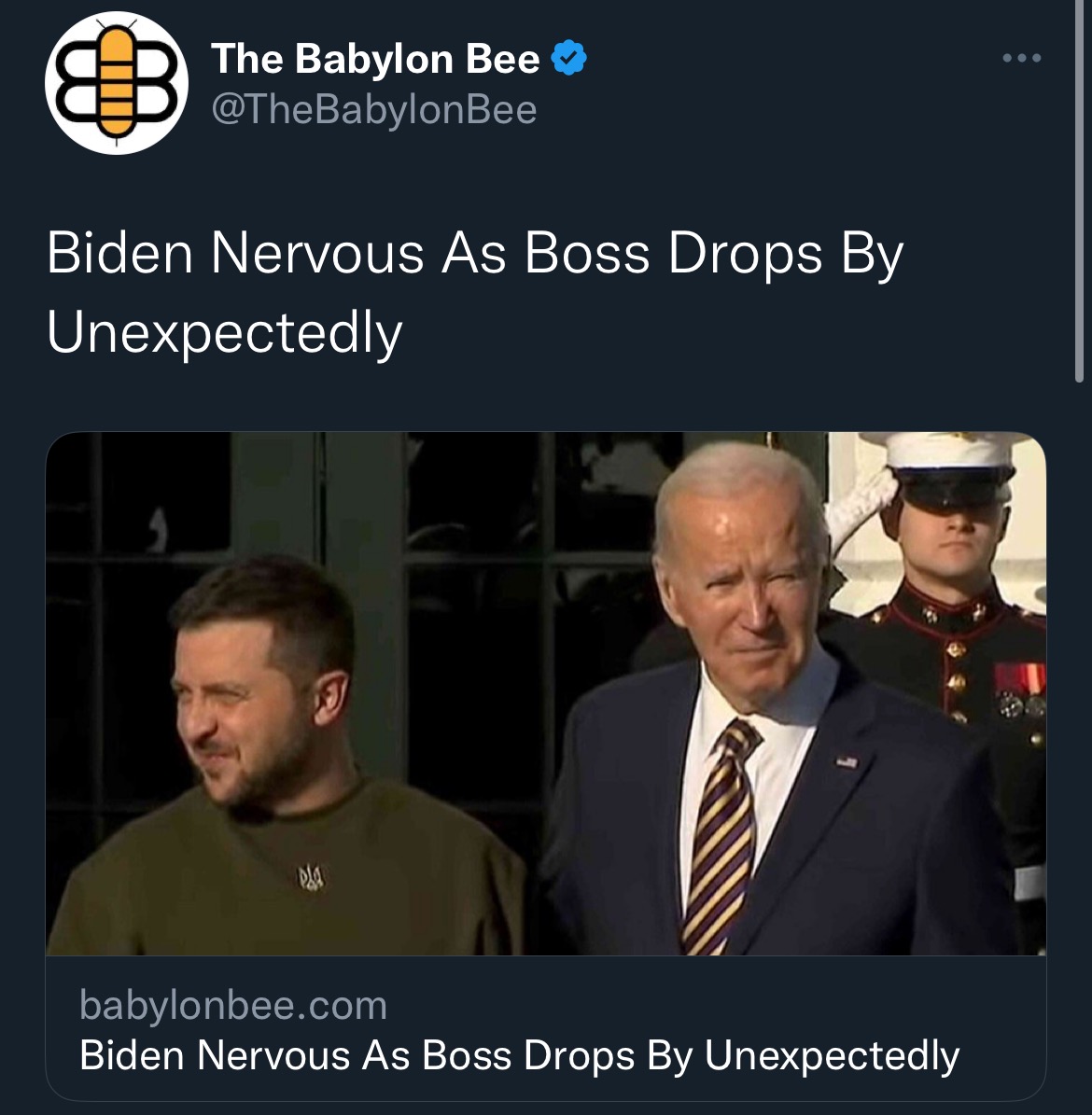Click the vertical scrollbar thumb
1092x1115 pixels.
point(1079,192)
